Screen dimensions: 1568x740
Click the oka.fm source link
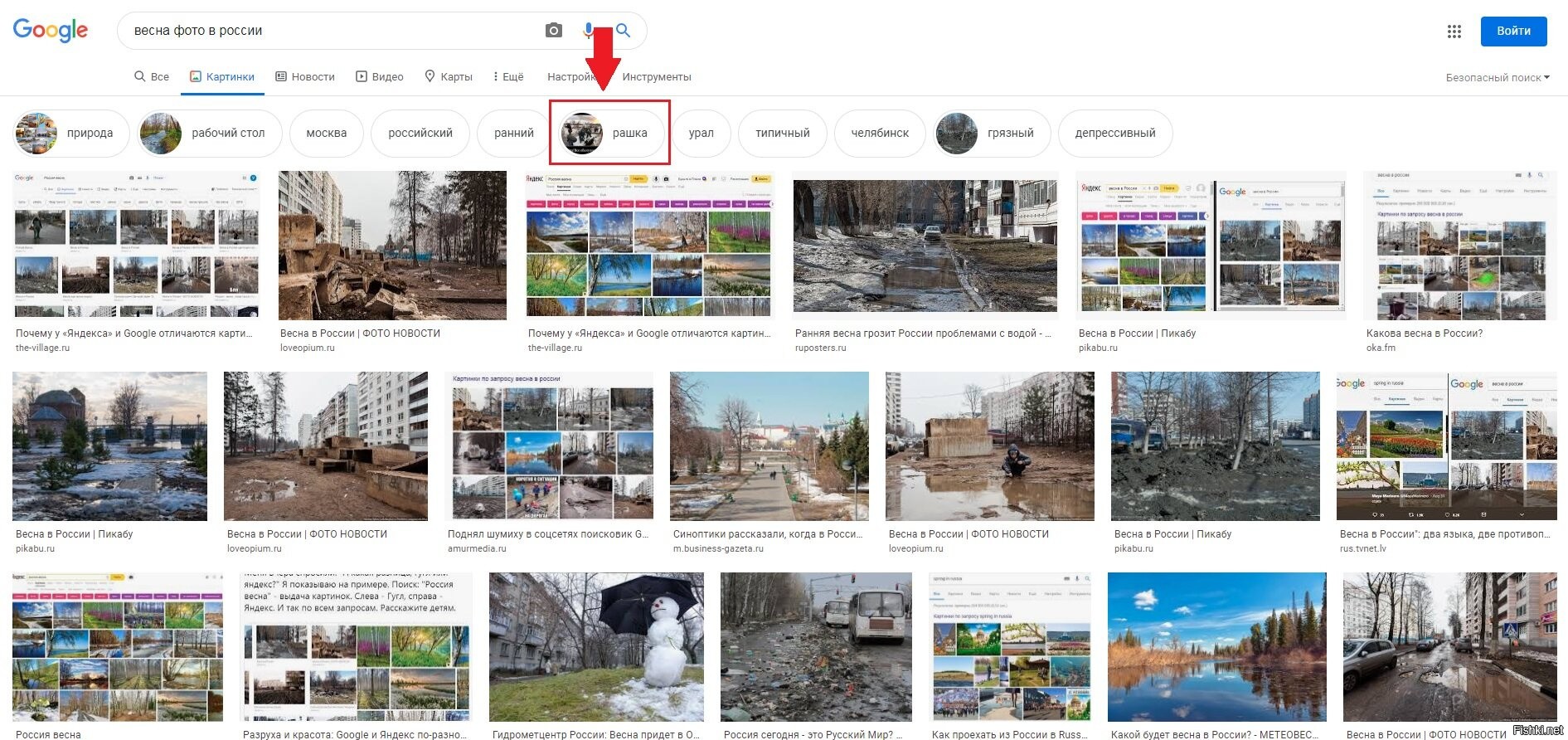click(1381, 348)
